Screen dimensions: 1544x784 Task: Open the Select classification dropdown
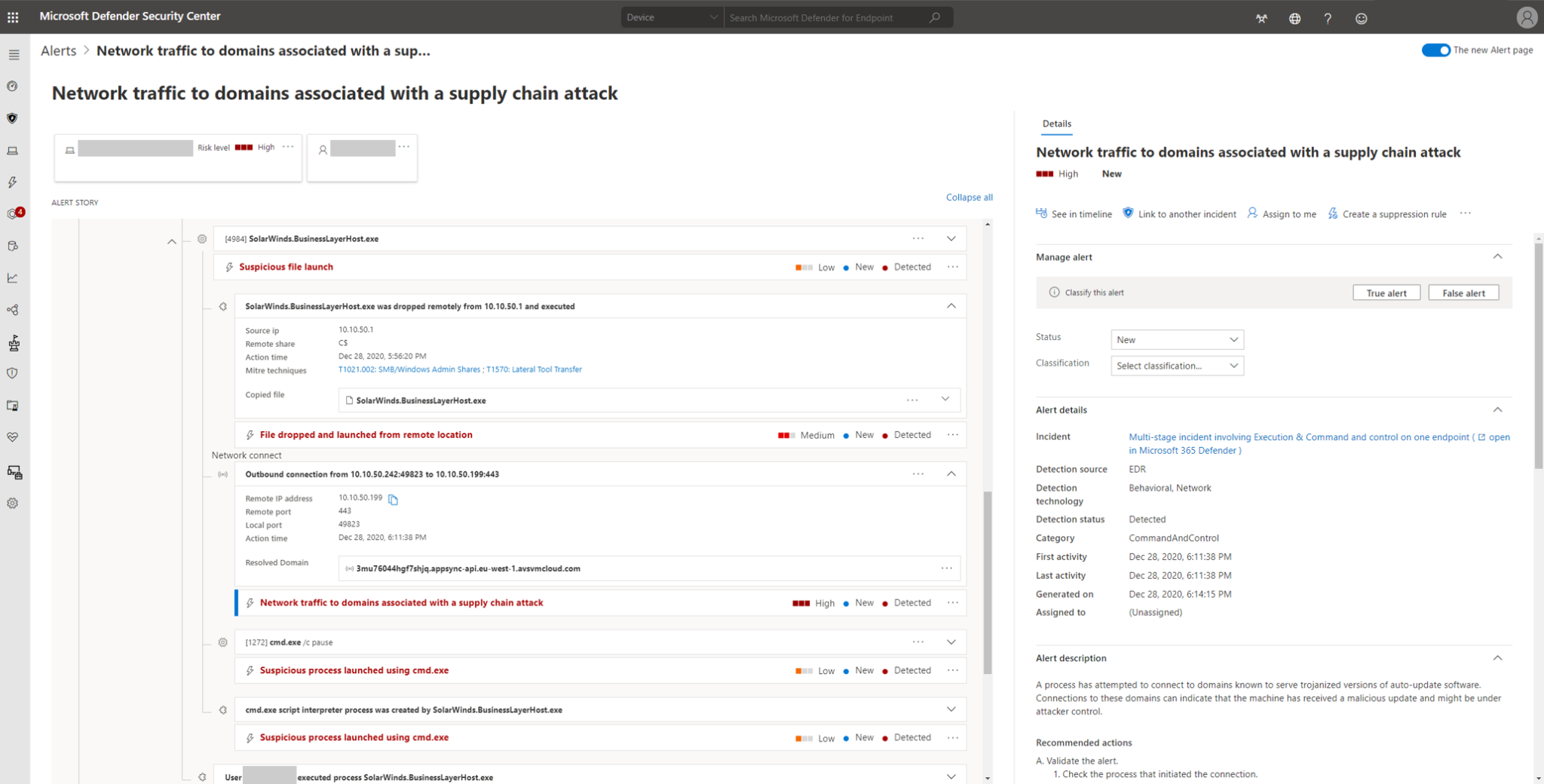coord(1176,366)
